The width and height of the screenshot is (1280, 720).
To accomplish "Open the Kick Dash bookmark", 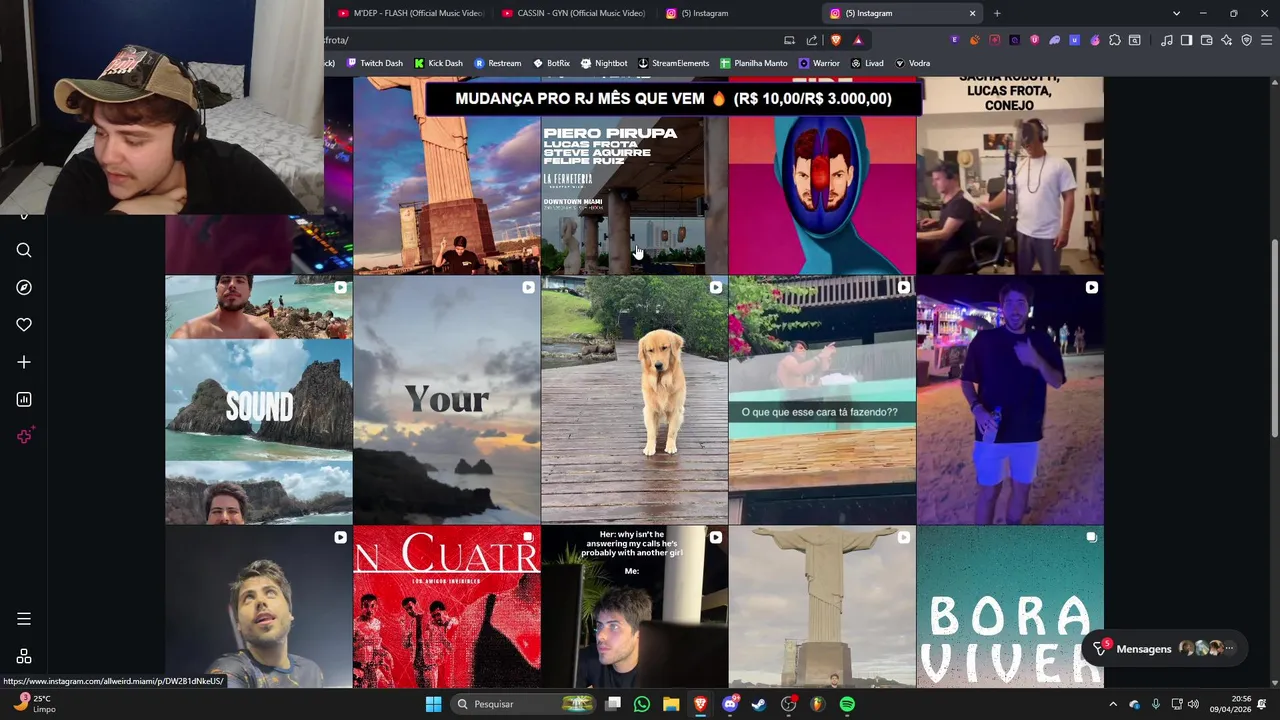I will 438,63.
